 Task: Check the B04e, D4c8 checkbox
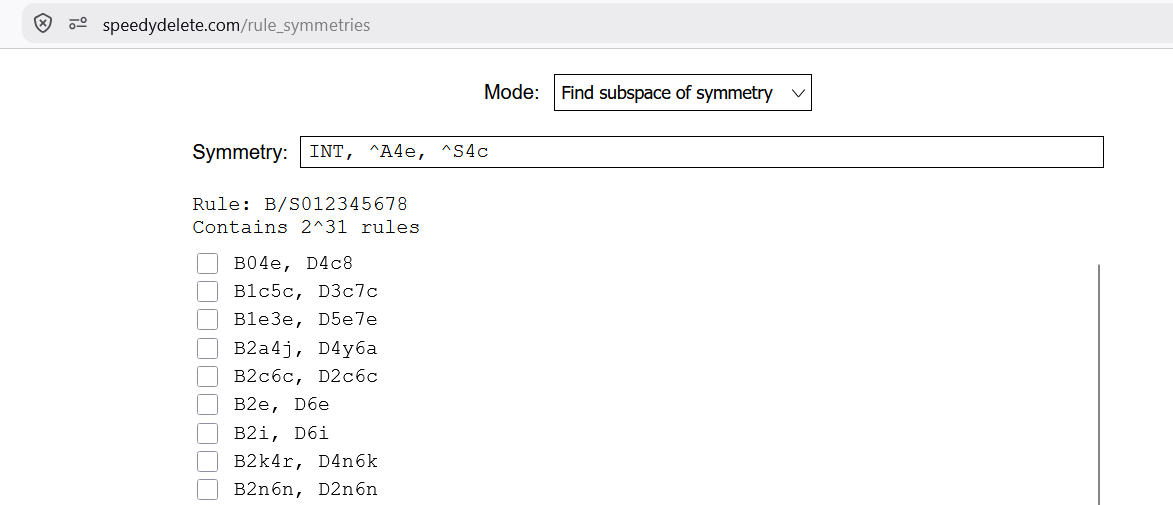pos(207,263)
